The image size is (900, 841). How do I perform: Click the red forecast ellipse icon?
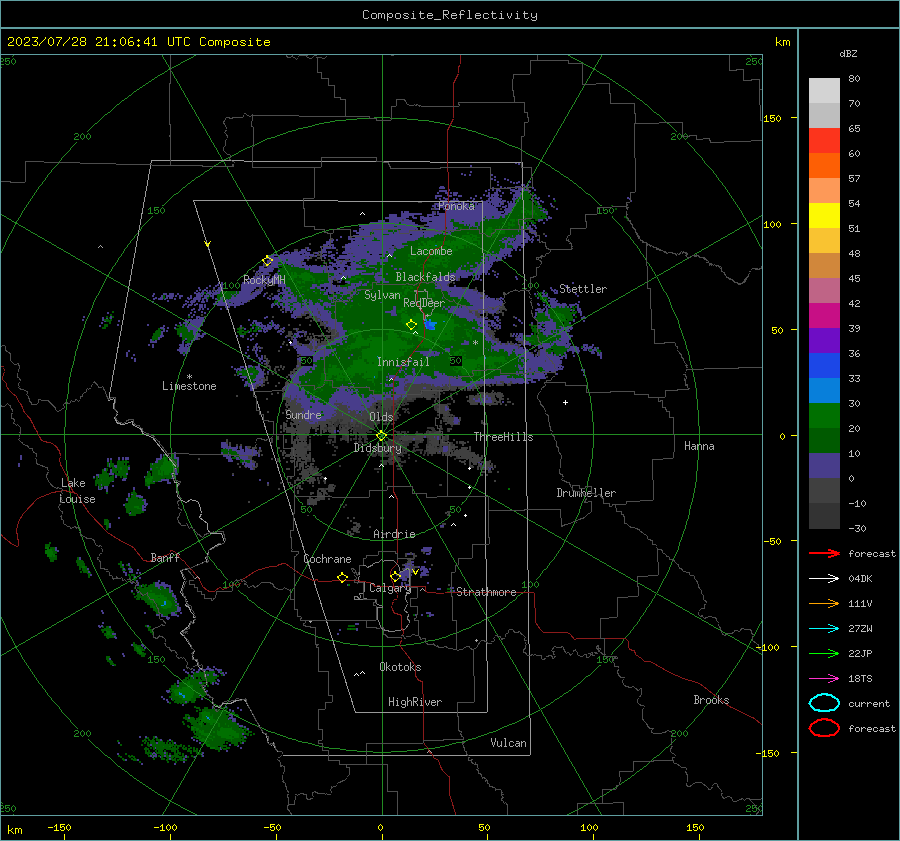tap(824, 728)
